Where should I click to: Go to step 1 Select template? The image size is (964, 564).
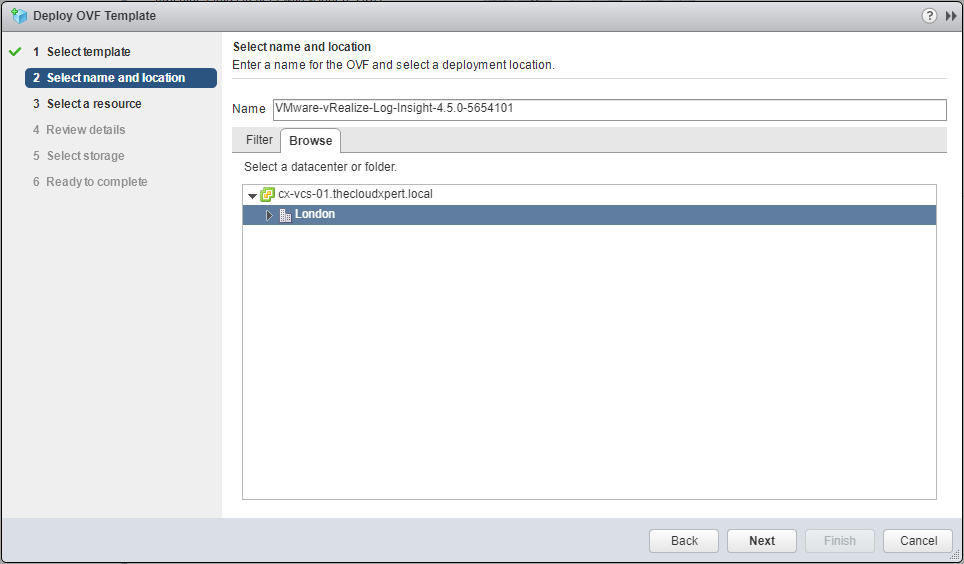(x=88, y=52)
